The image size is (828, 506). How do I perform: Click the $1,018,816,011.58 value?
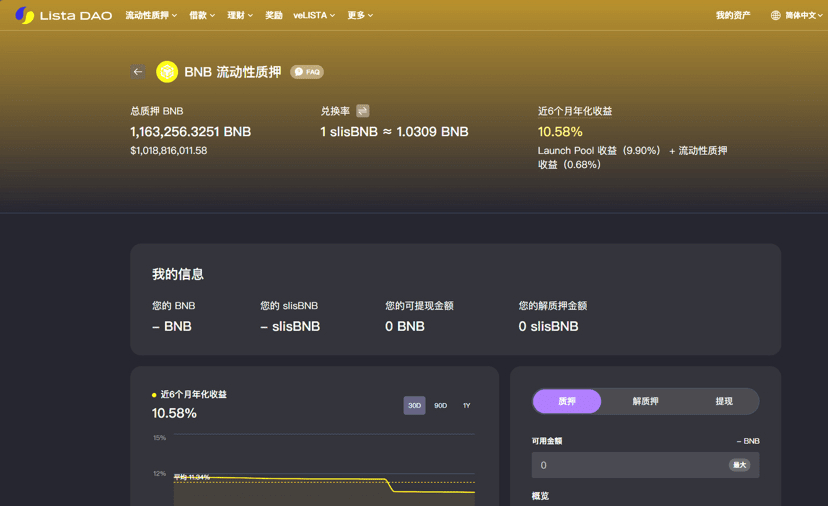(x=168, y=151)
